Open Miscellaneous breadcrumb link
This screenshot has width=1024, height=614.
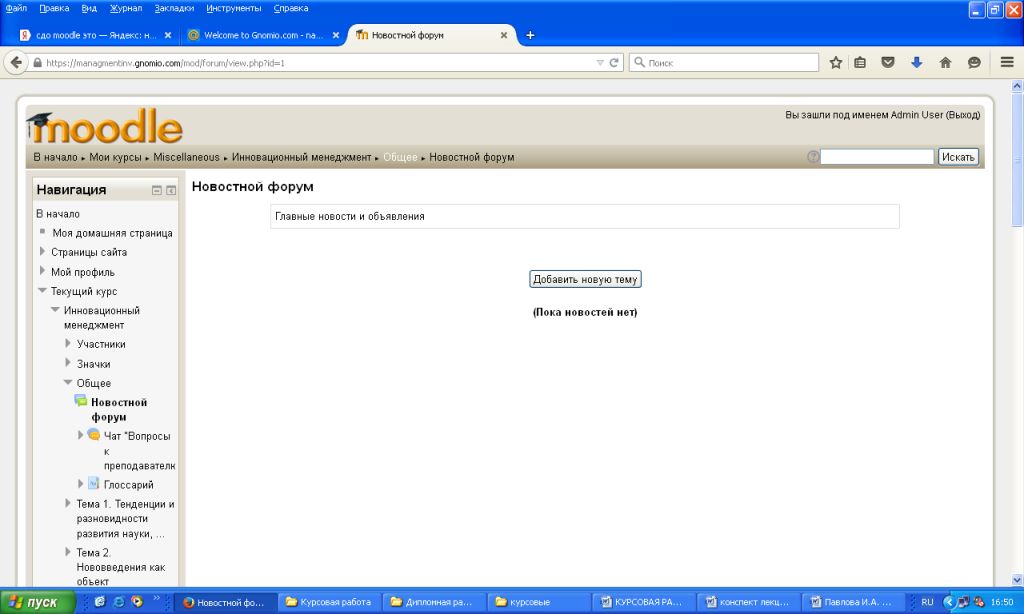click(x=186, y=157)
